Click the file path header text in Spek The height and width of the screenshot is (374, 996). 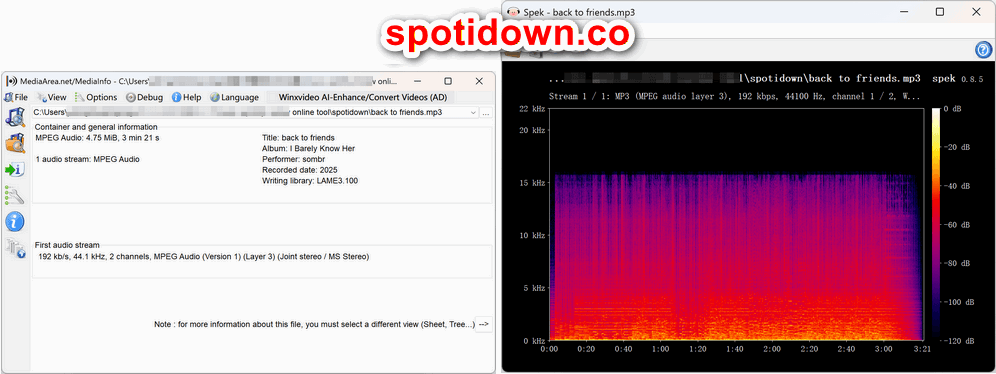click(734, 79)
